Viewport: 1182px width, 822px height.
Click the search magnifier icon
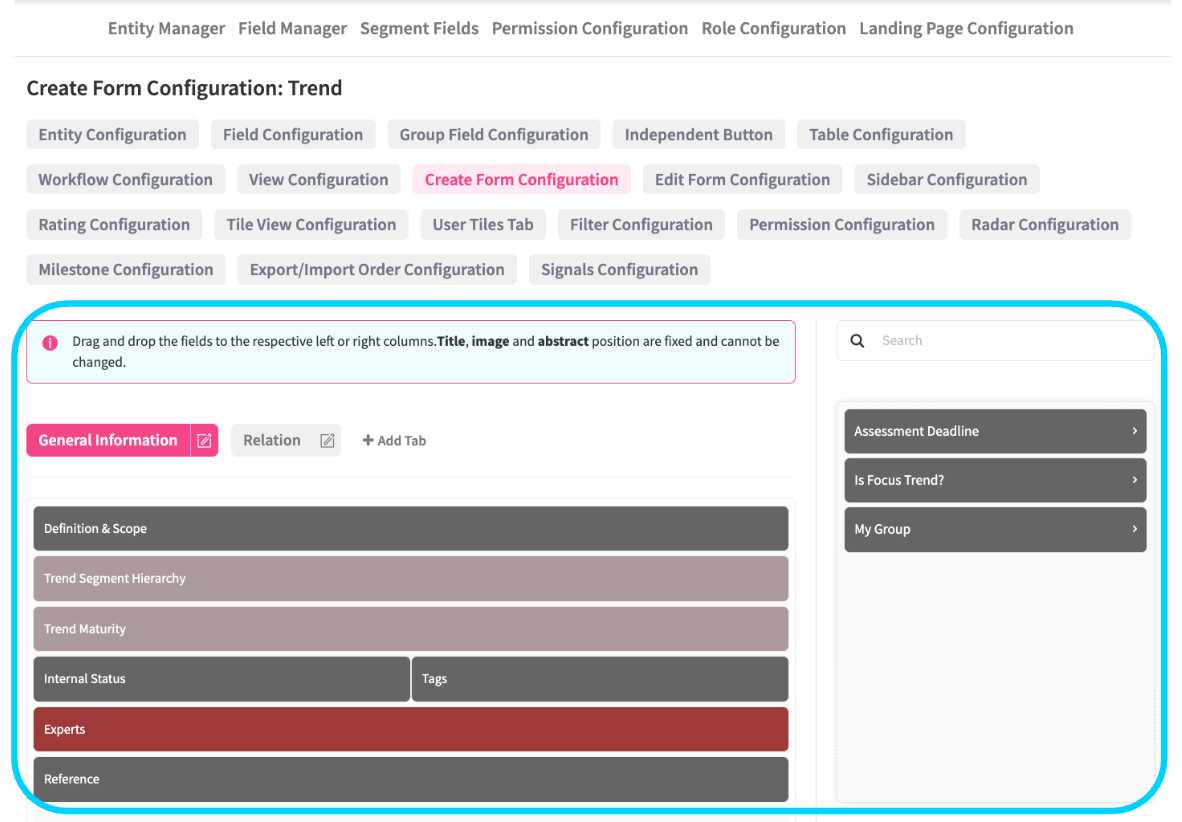tap(857, 341)
